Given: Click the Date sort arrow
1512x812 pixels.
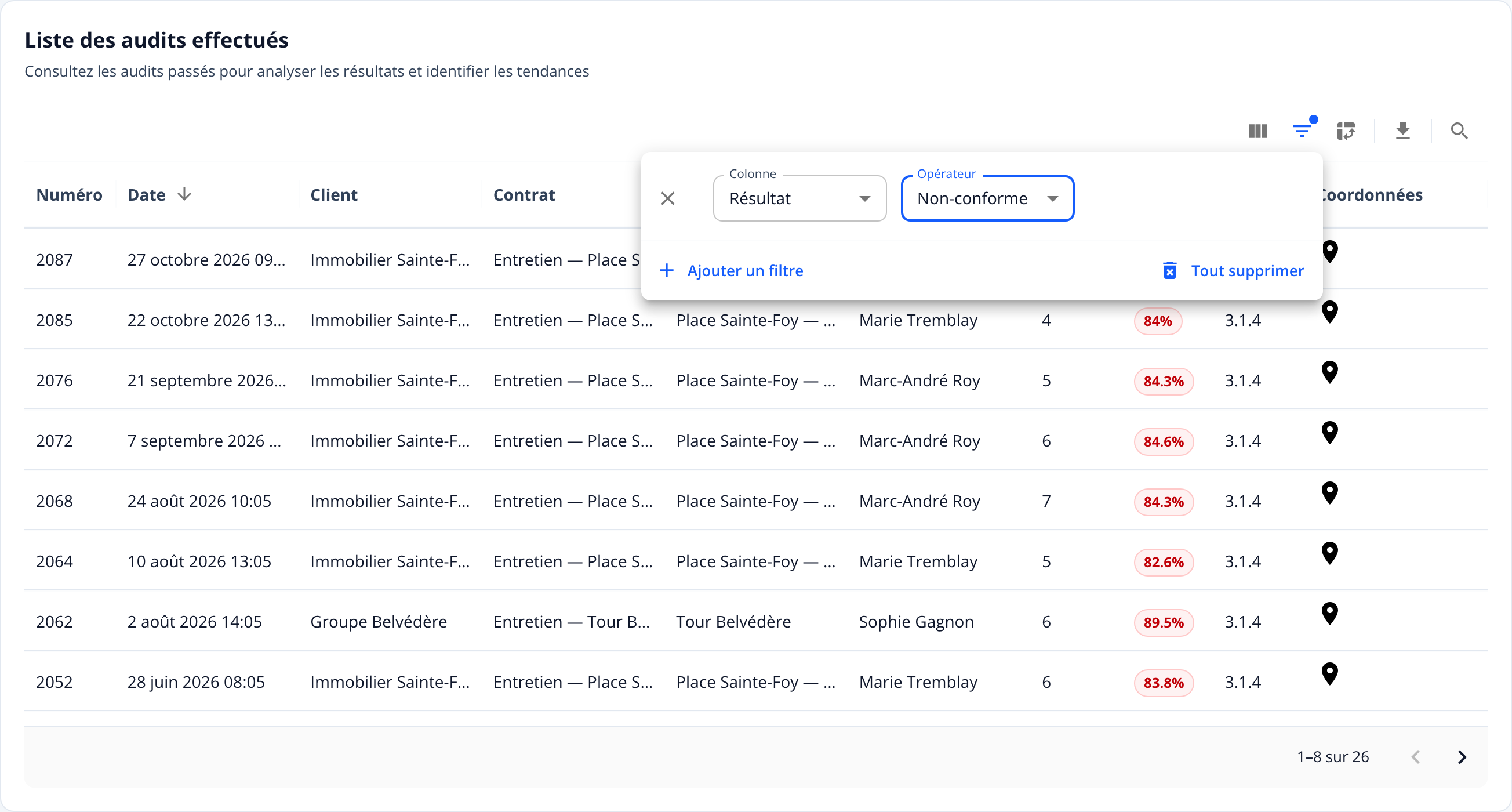Looking at the screenshot, I should click(184, 194).
